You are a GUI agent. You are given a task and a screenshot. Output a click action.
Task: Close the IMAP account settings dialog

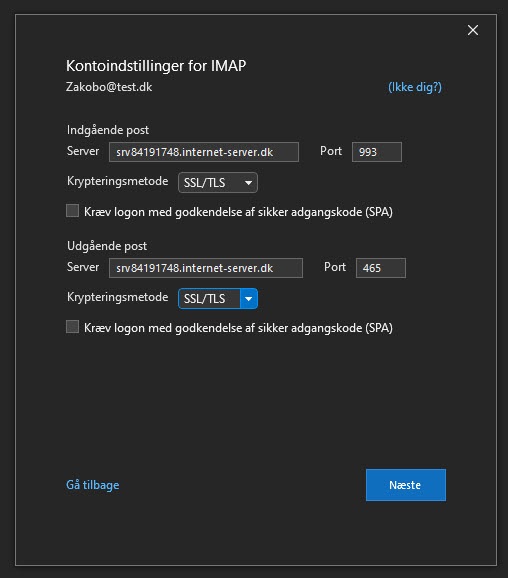click(473, 30)
